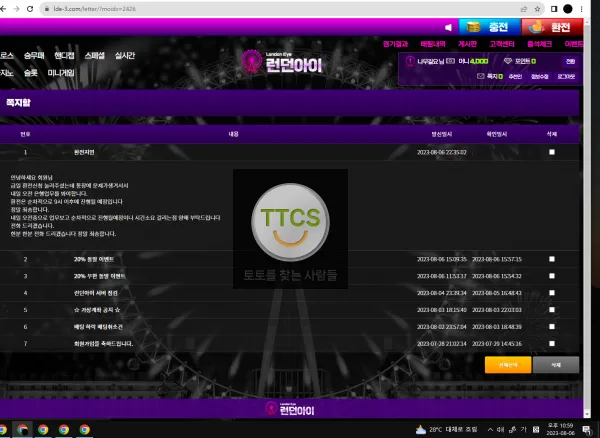Go to 미니게임 menu
600x438 pixels.
click(x=61, y=73)
